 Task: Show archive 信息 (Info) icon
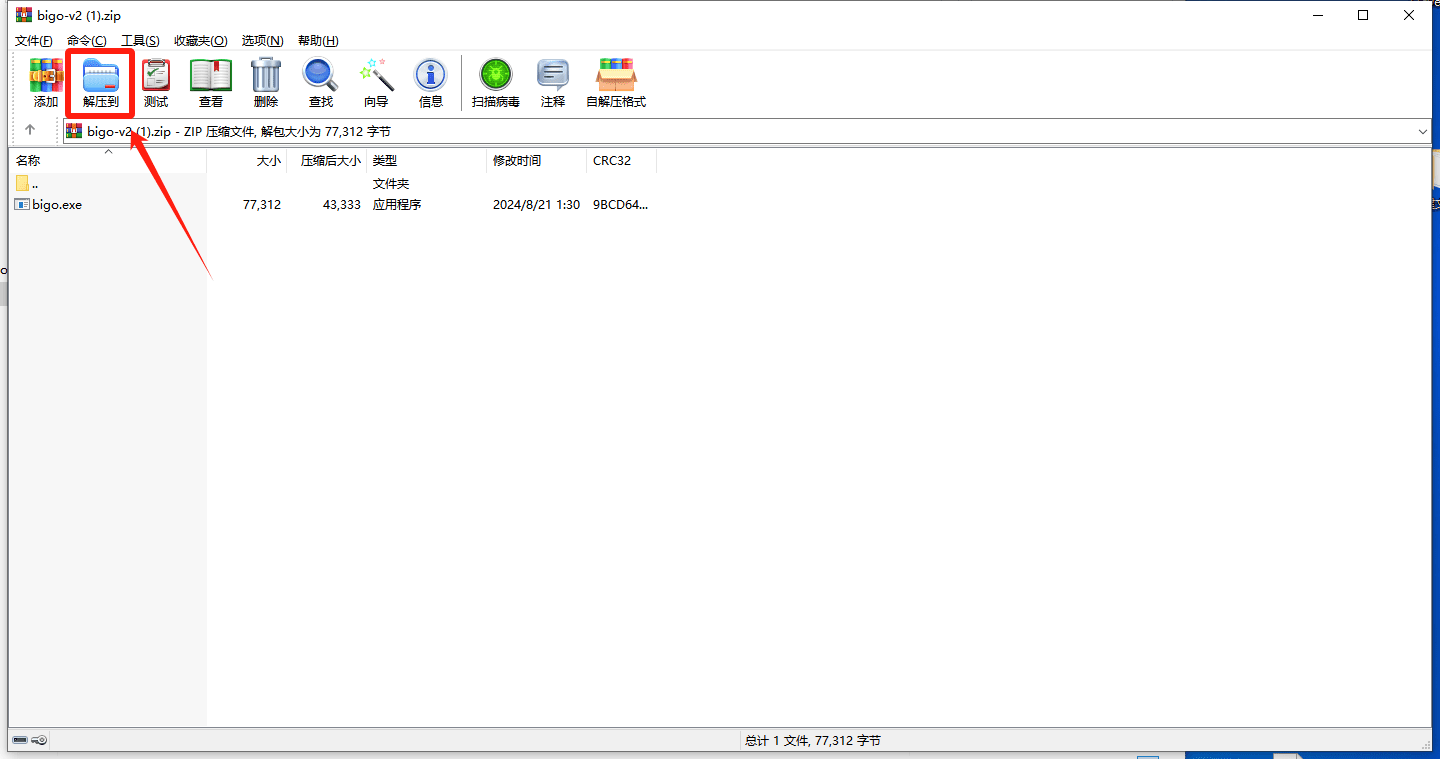431,76
